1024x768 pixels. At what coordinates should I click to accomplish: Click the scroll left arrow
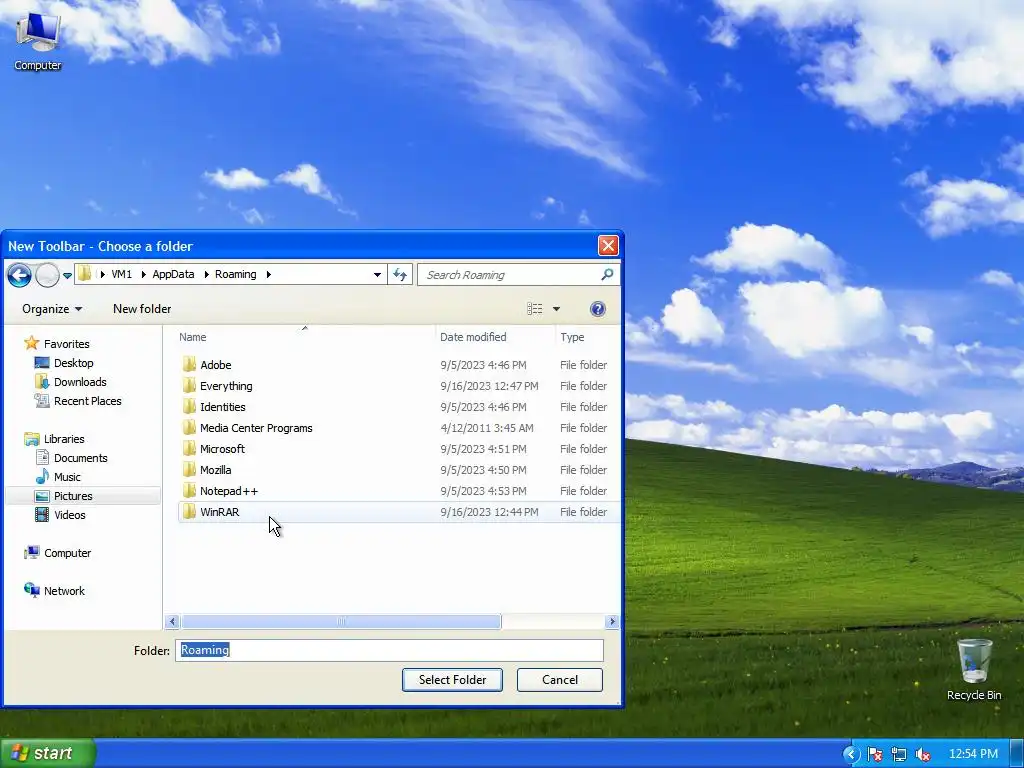(x=172, y=621)
